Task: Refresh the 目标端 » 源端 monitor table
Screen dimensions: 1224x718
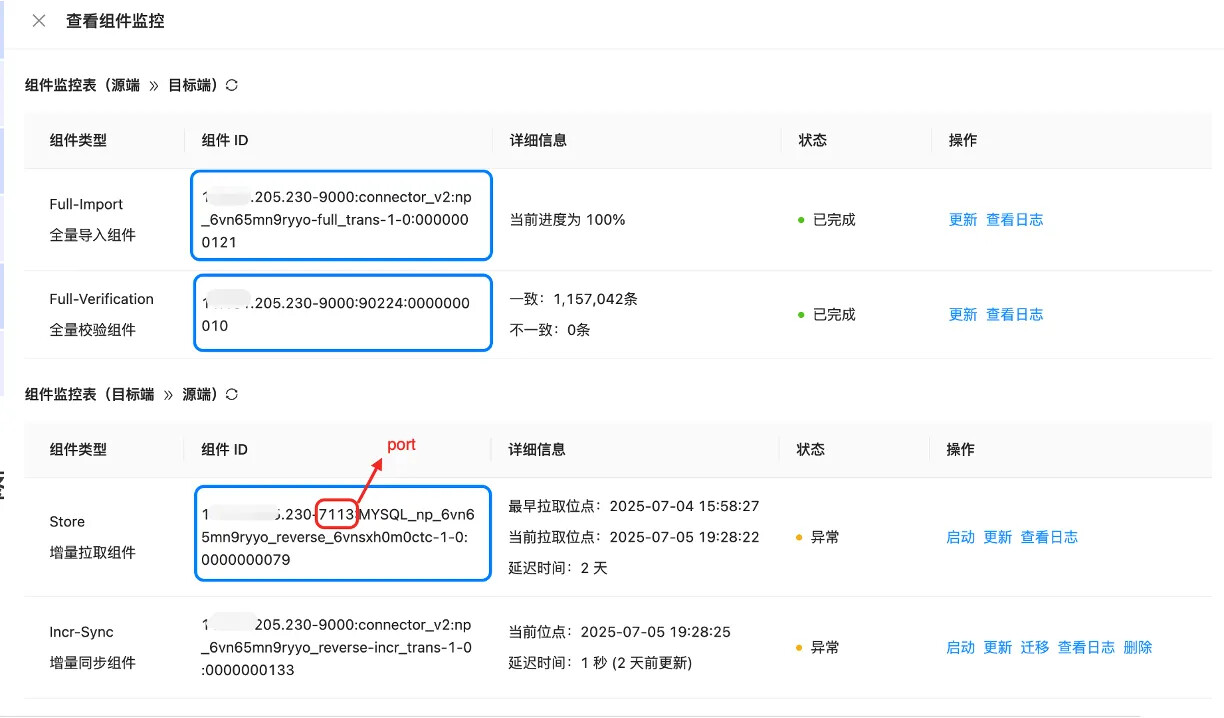Action: coord(232,394)
